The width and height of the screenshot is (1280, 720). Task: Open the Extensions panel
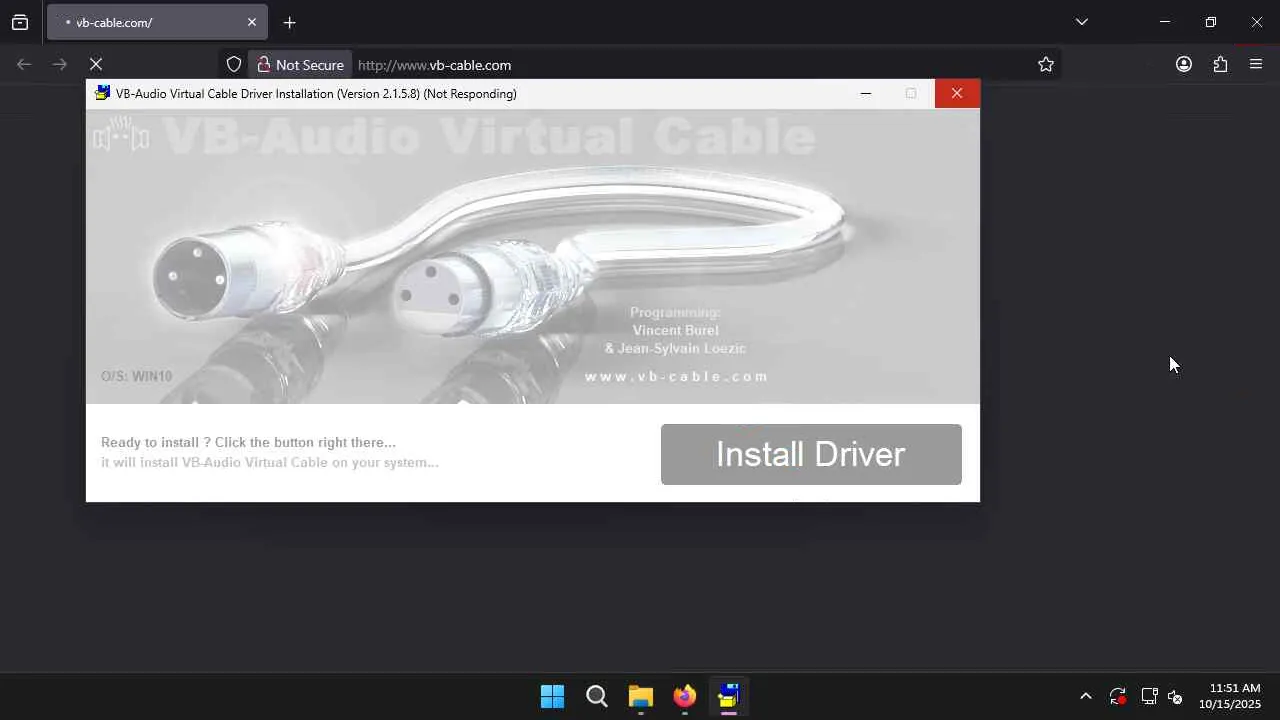(x=1220, y=64)
